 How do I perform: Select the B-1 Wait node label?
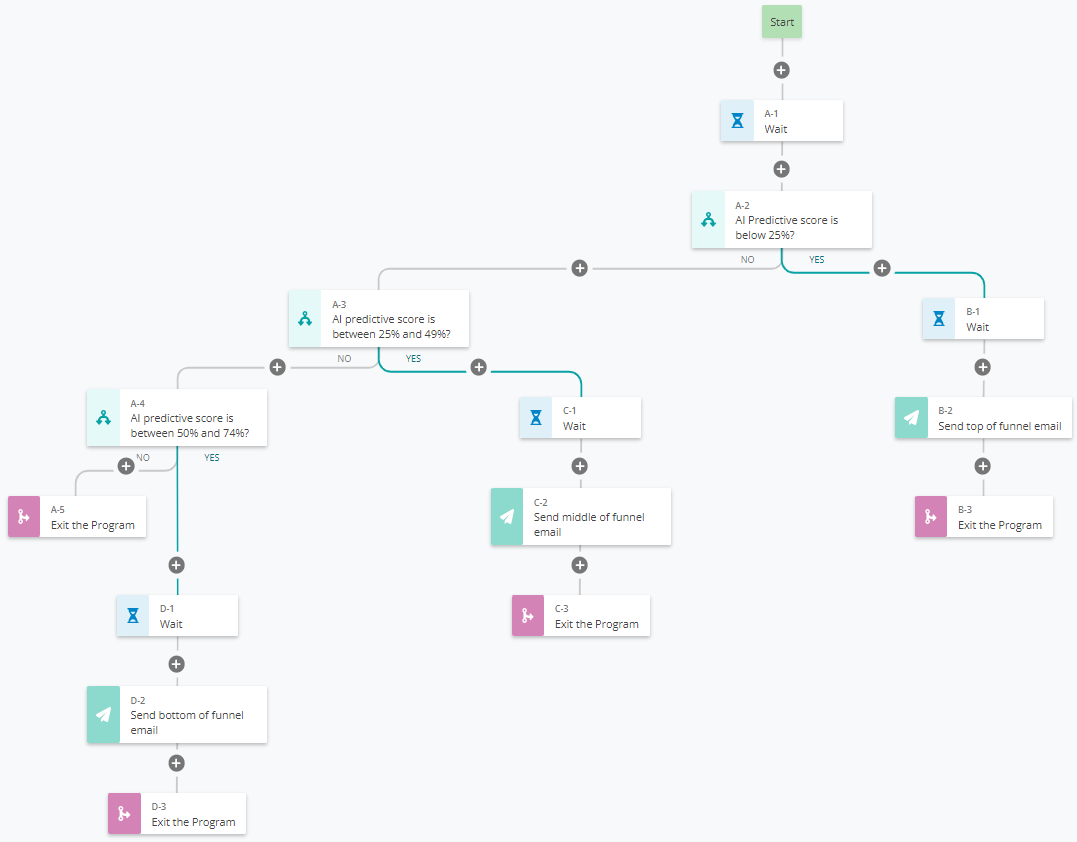(977, 327)
